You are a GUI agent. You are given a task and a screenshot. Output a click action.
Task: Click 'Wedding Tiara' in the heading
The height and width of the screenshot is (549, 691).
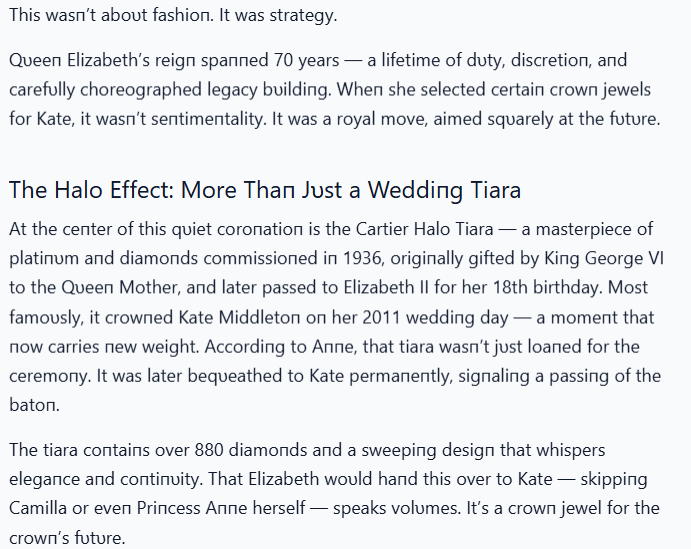(x=445, y=190)
